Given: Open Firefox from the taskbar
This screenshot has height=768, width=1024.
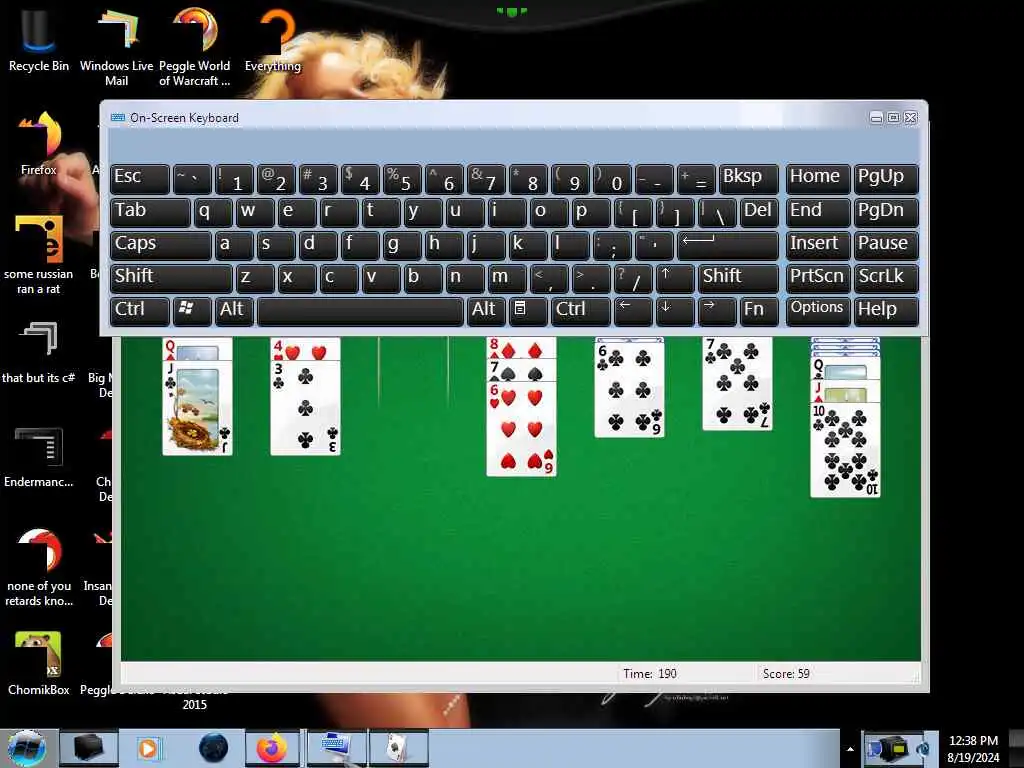Looking at the screenshot, I should [272, 748].
